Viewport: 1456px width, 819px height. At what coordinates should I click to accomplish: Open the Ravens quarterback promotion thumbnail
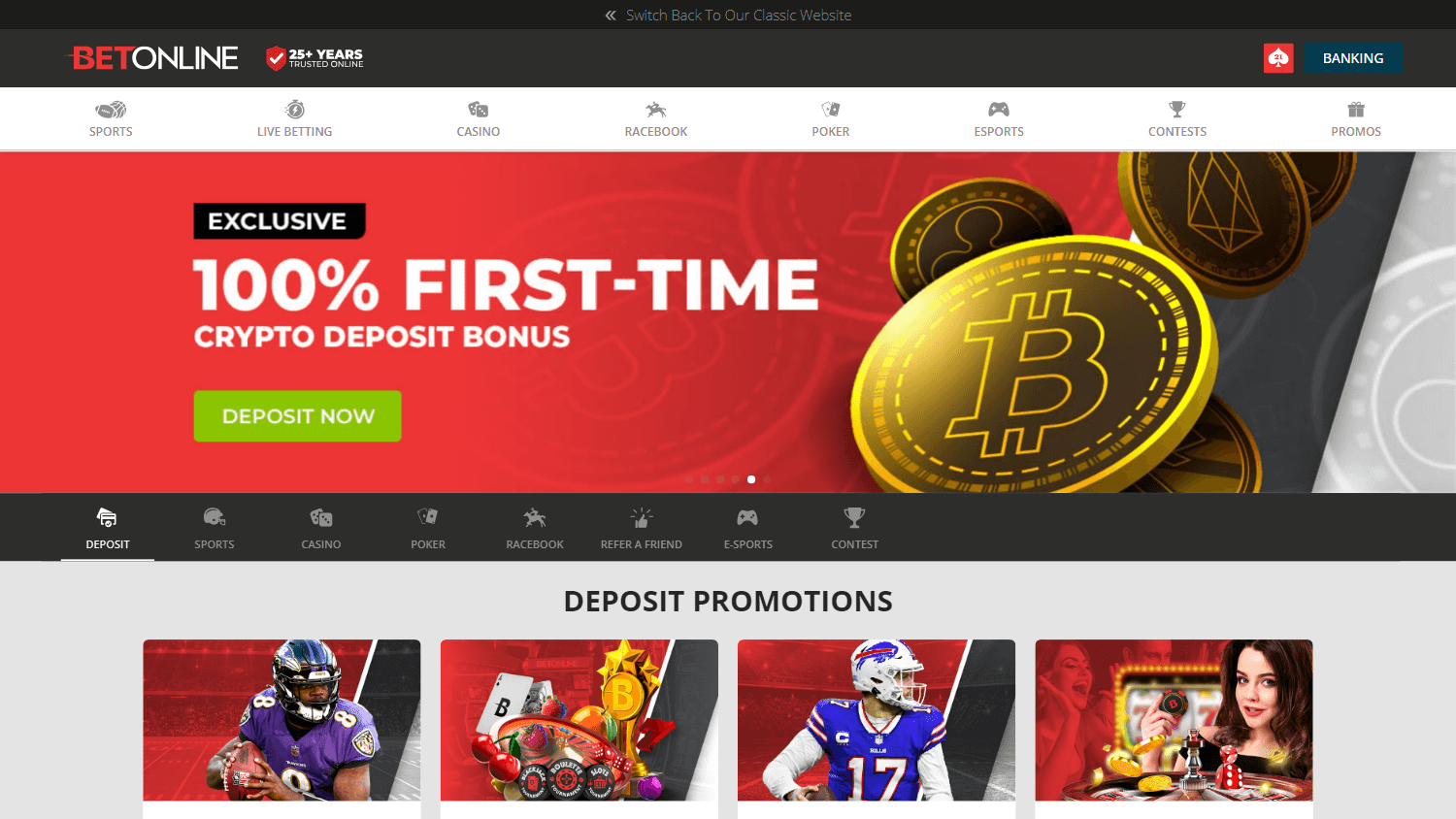(x=281, y=720)
